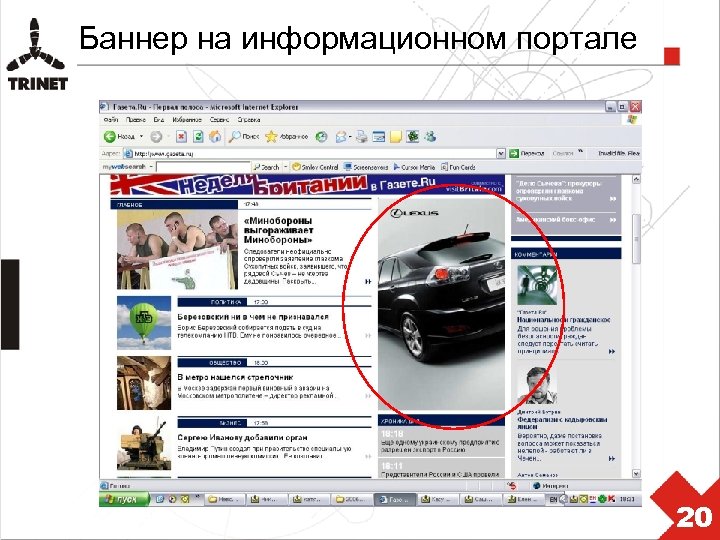
Task: Switch to the 2006... folder taskbar button
Action: coord(353,499)
